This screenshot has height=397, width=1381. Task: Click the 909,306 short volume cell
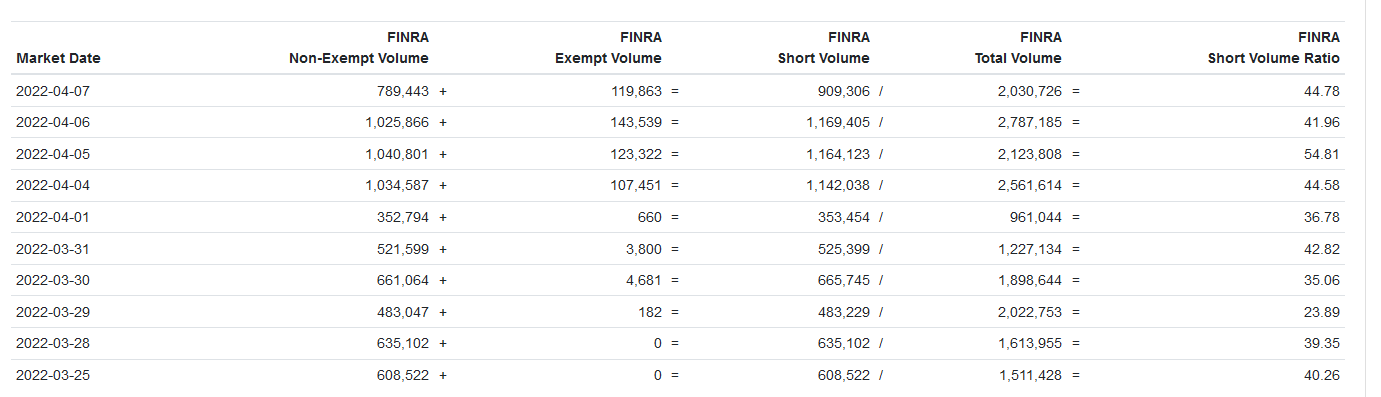(x=844, y=91)
